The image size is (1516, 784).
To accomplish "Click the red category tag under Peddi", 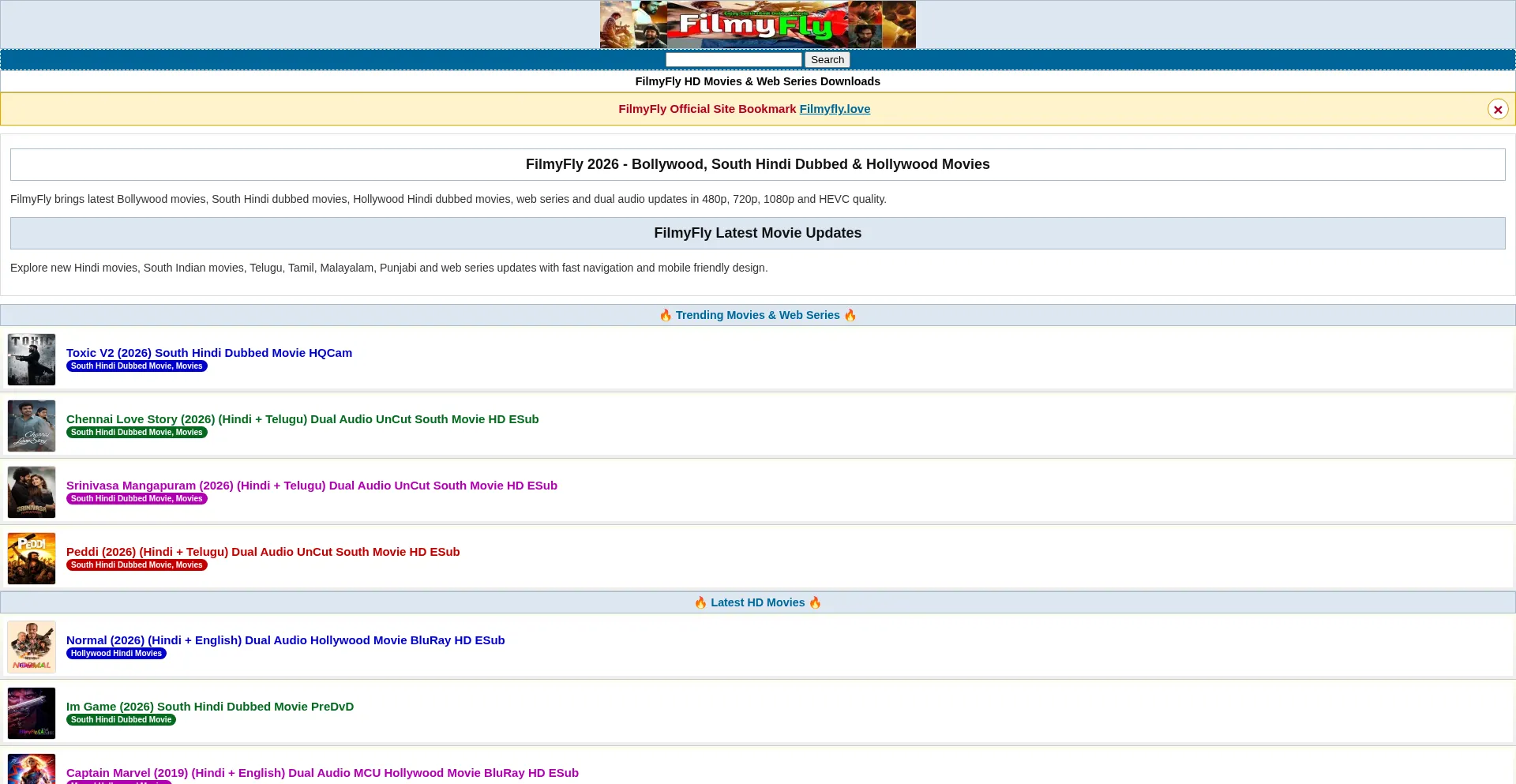I will (x=137, y=565).
